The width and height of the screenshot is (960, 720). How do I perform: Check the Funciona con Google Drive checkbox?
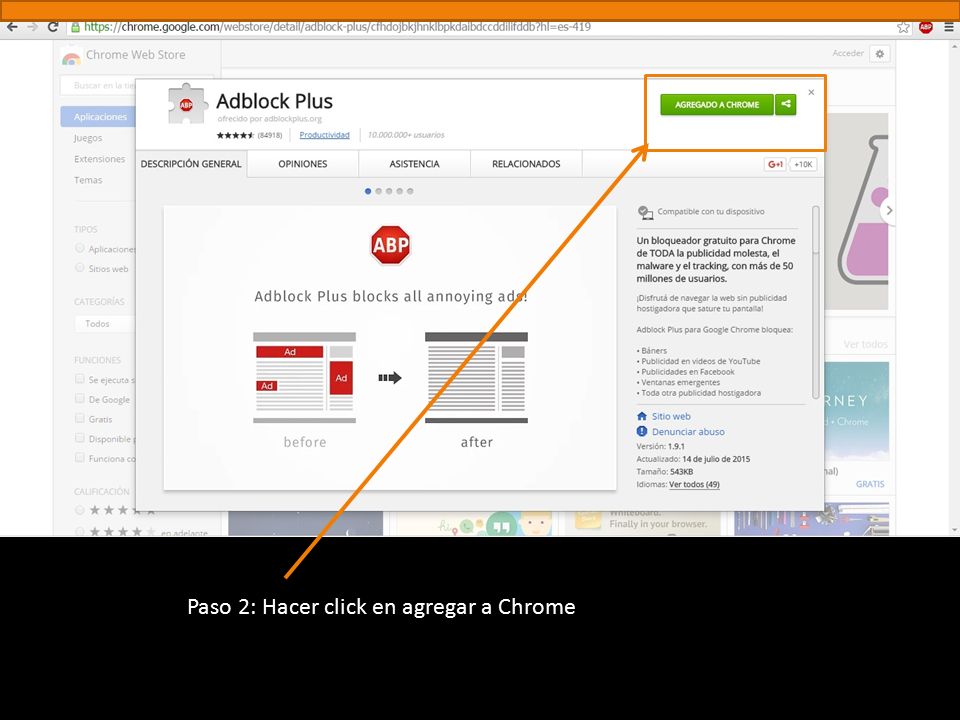coord(80,457)
